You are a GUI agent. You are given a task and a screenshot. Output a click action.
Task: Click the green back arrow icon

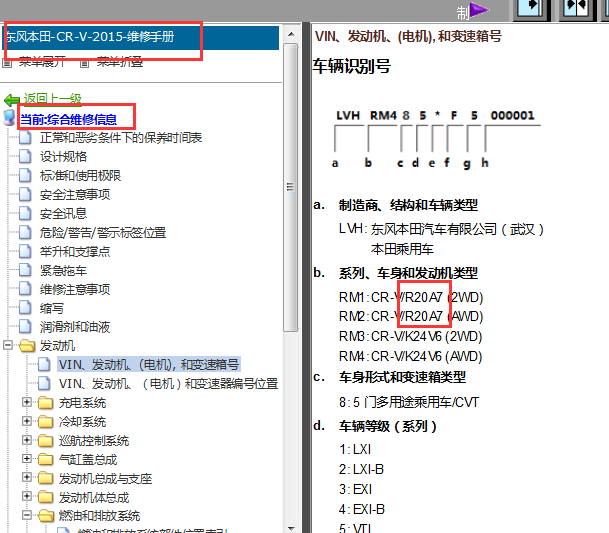pyautogui.click(x=12, y=100)
